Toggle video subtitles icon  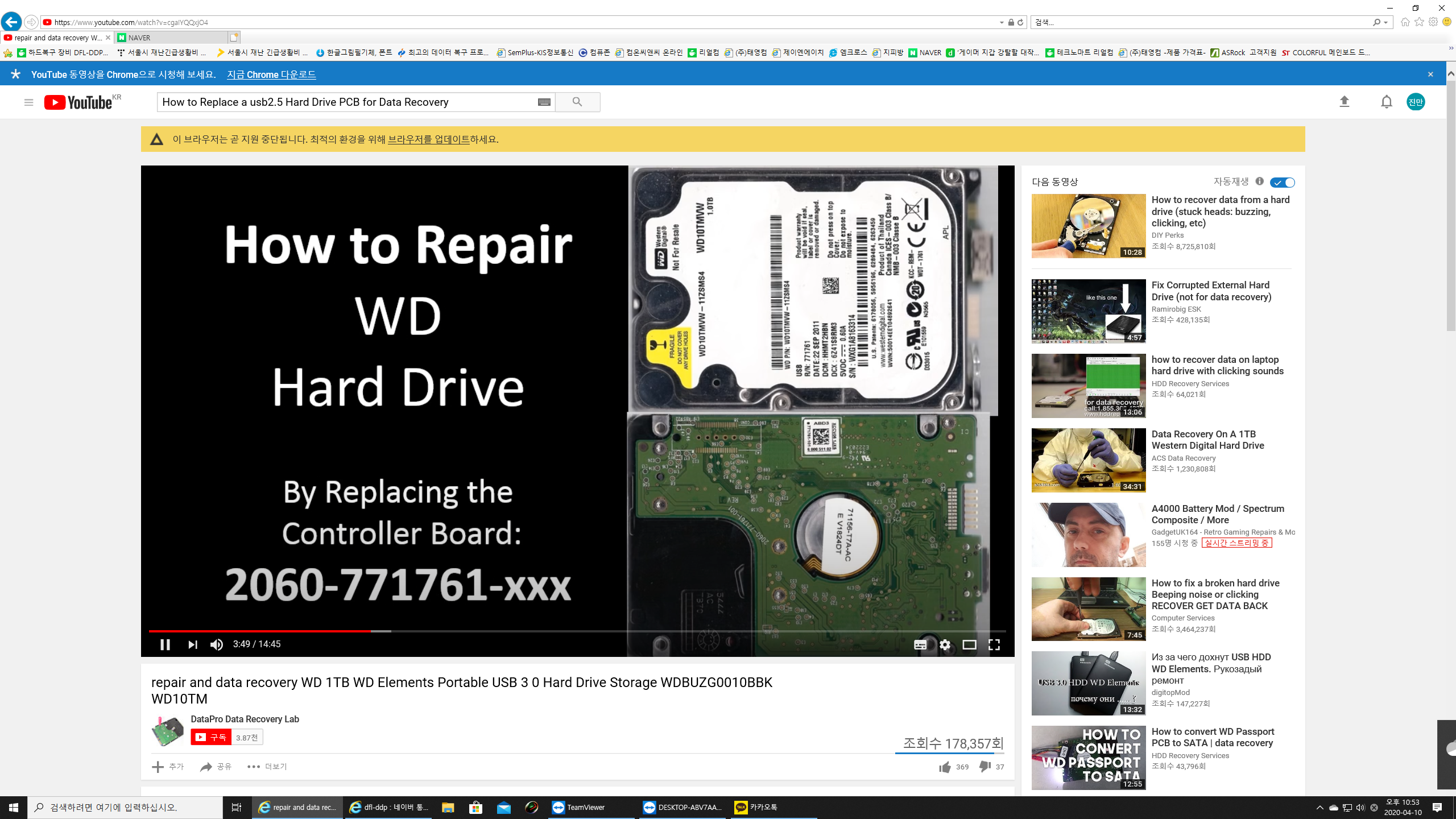pyautogui.click(x=920, y=644)
